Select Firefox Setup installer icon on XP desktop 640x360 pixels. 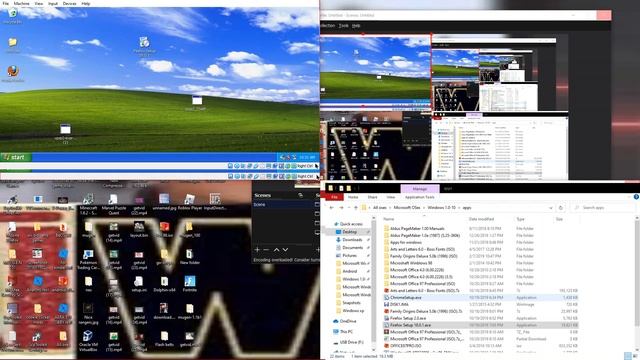point(144,46)
